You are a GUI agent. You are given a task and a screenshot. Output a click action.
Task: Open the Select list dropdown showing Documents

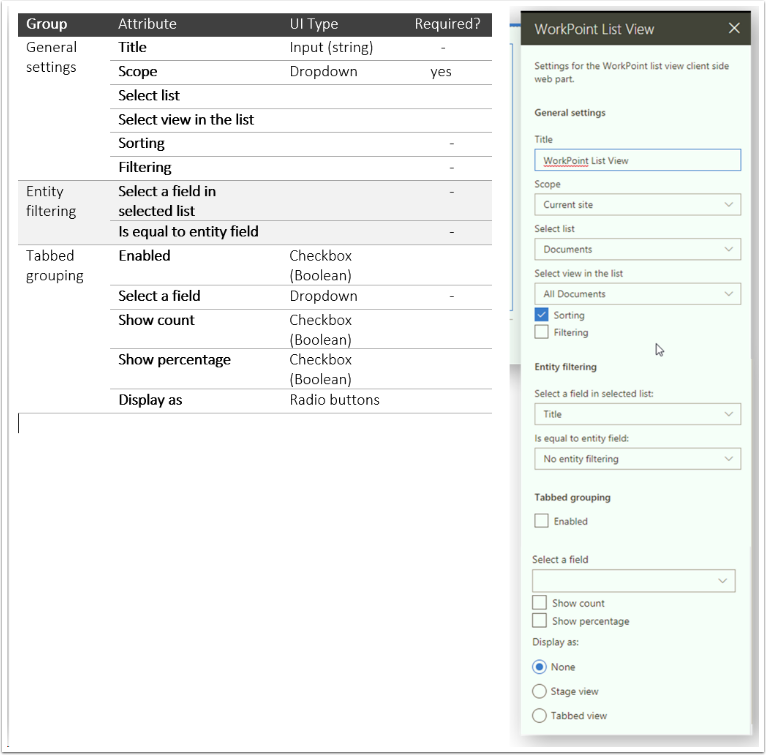coord(637,249)
